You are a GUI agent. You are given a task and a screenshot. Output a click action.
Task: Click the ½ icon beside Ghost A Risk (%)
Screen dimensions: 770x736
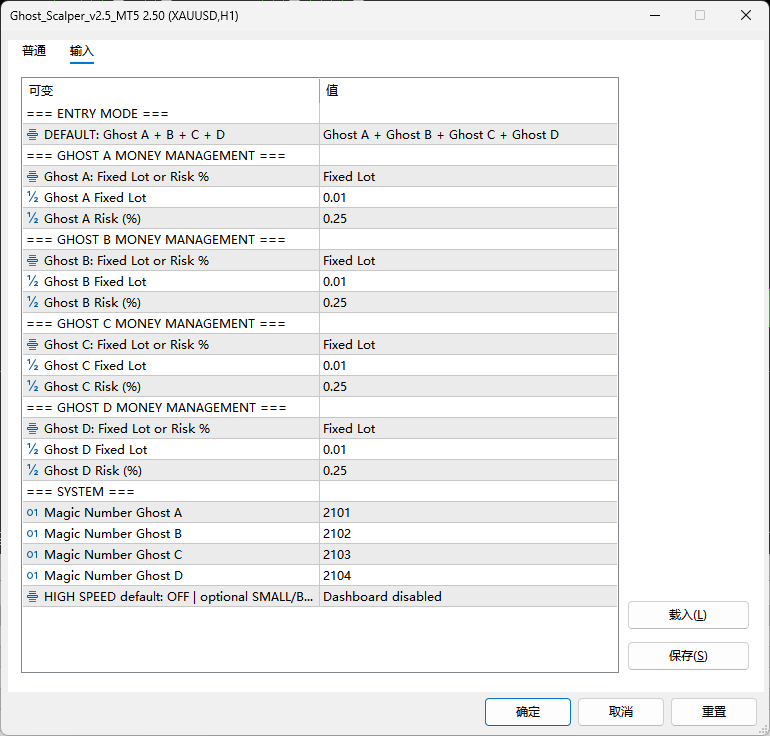click(32, 218)
